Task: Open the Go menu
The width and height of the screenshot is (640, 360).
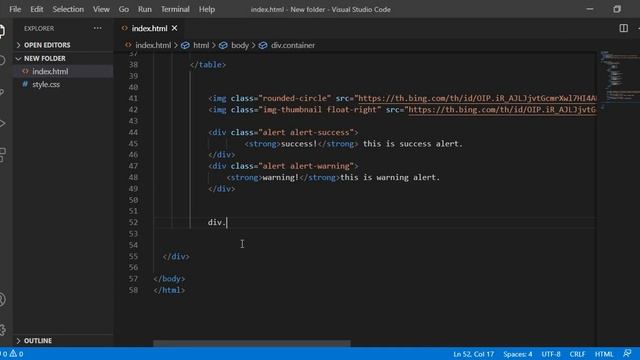Action: [124, 9]
